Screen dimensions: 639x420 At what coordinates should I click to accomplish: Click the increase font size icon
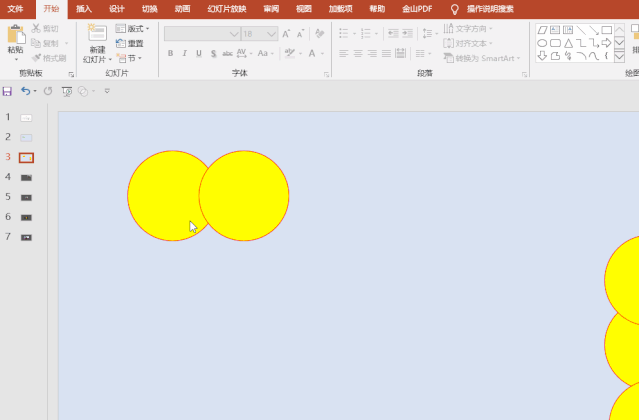coord(286,34)
